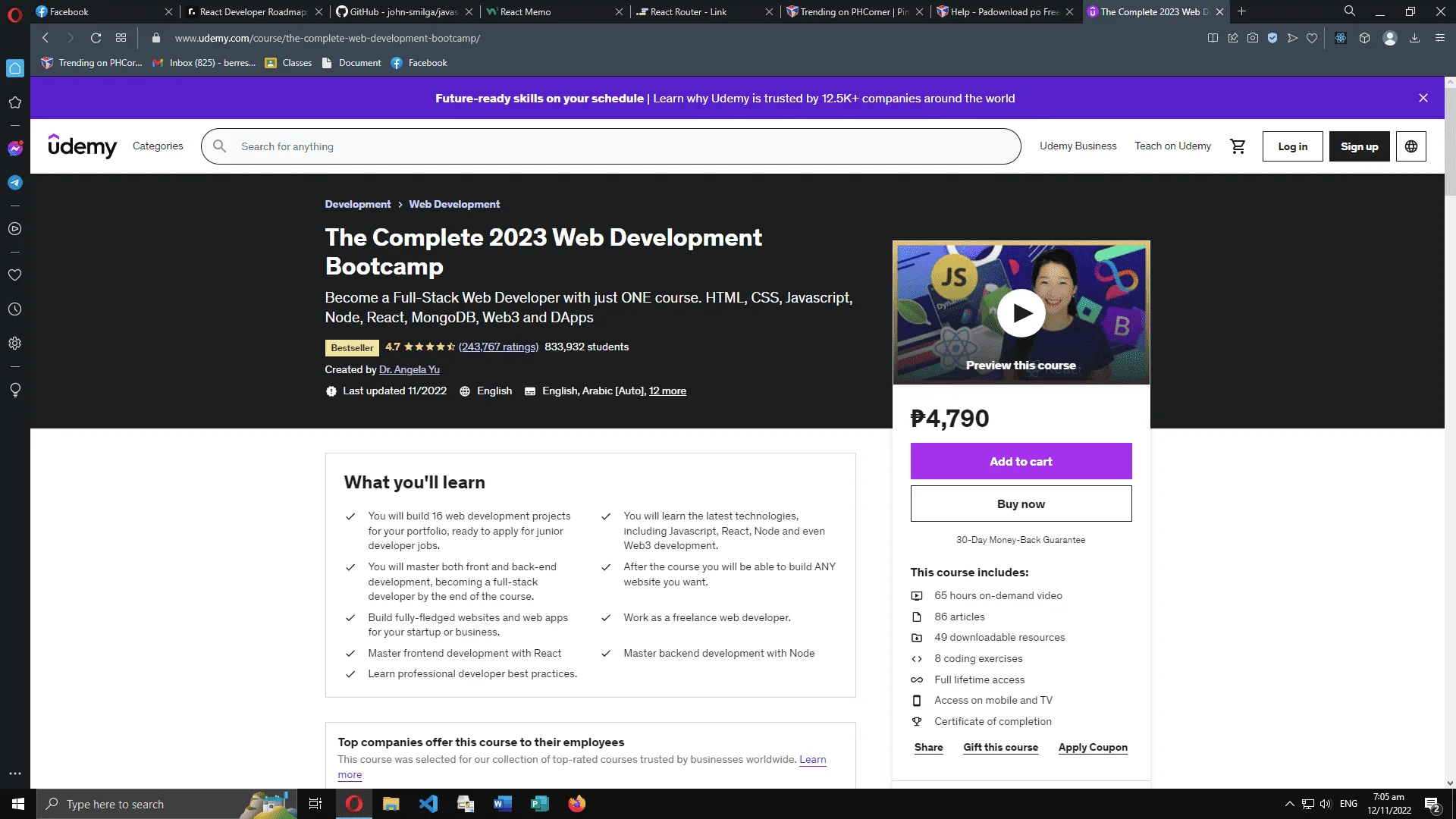The height and width of the screenshot is (819, 1456).
Task: Add page to bookmarks heart icon
Action: point(1312,38)
